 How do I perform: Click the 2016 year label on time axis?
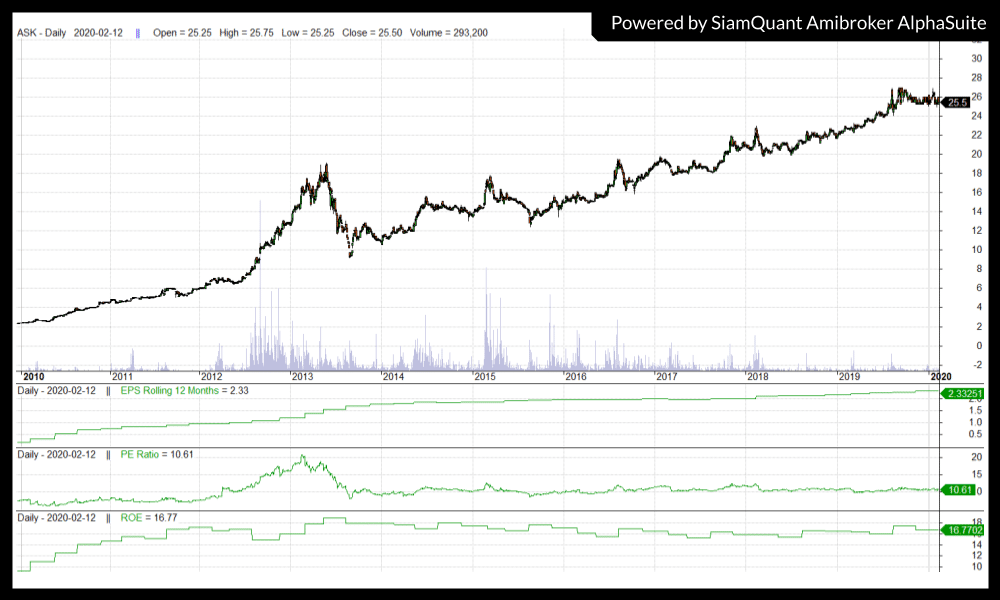(576, 376)
